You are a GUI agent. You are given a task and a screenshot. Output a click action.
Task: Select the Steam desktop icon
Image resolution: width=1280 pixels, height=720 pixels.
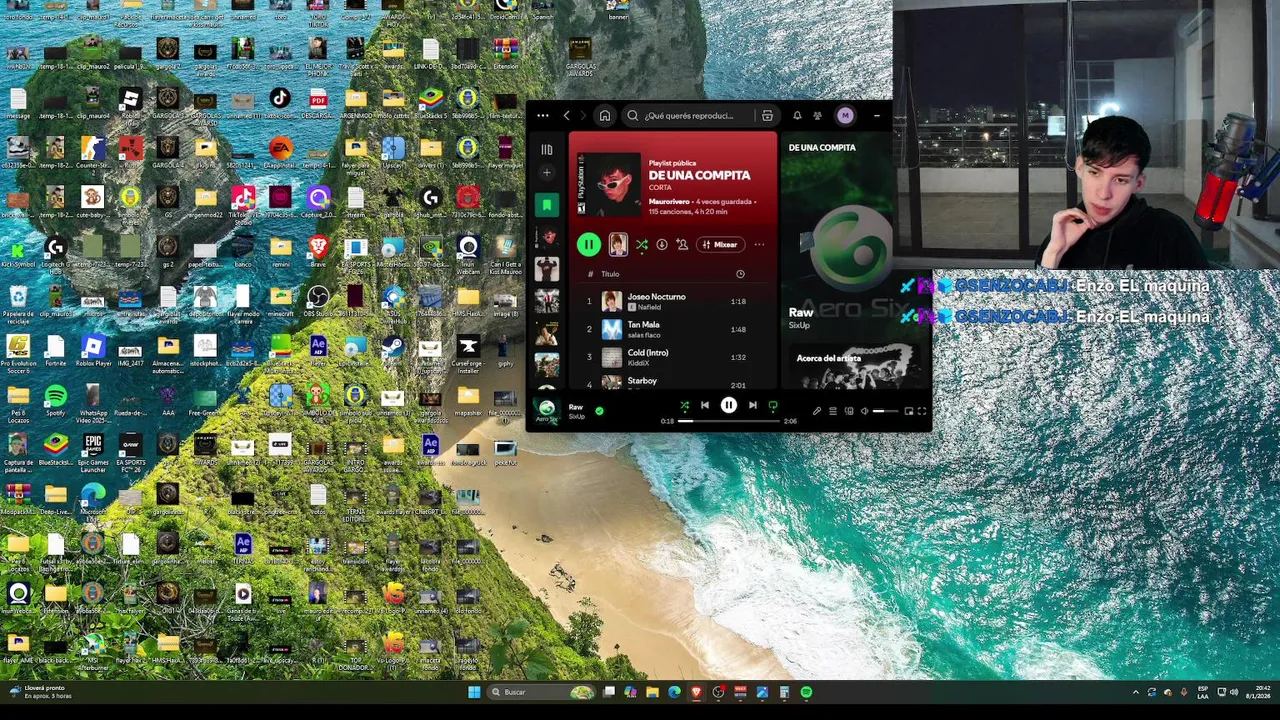[393, 350]
